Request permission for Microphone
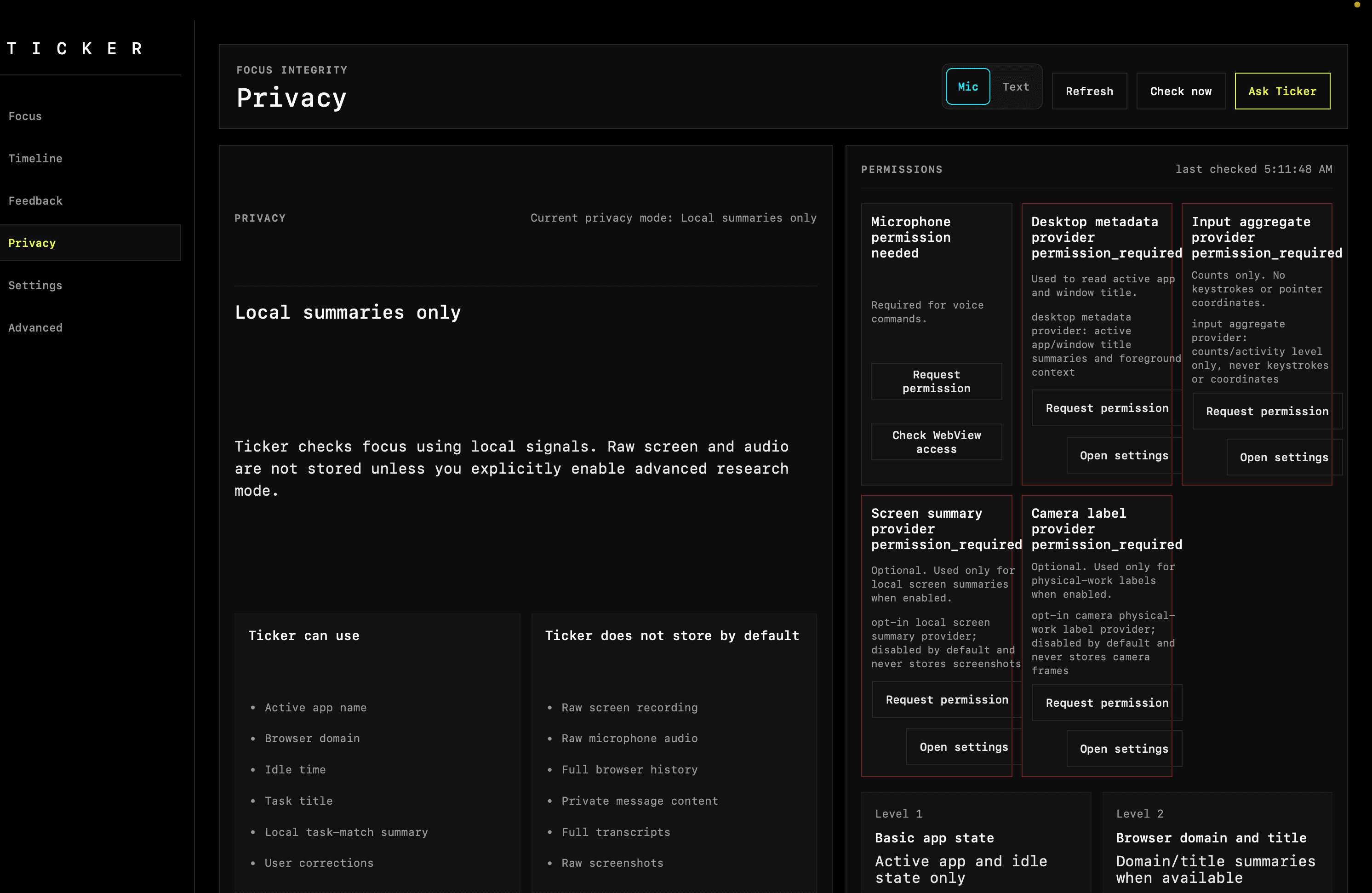Viewport: 1372px width, 893px height. pyautogui.click(x=936, y=381)
